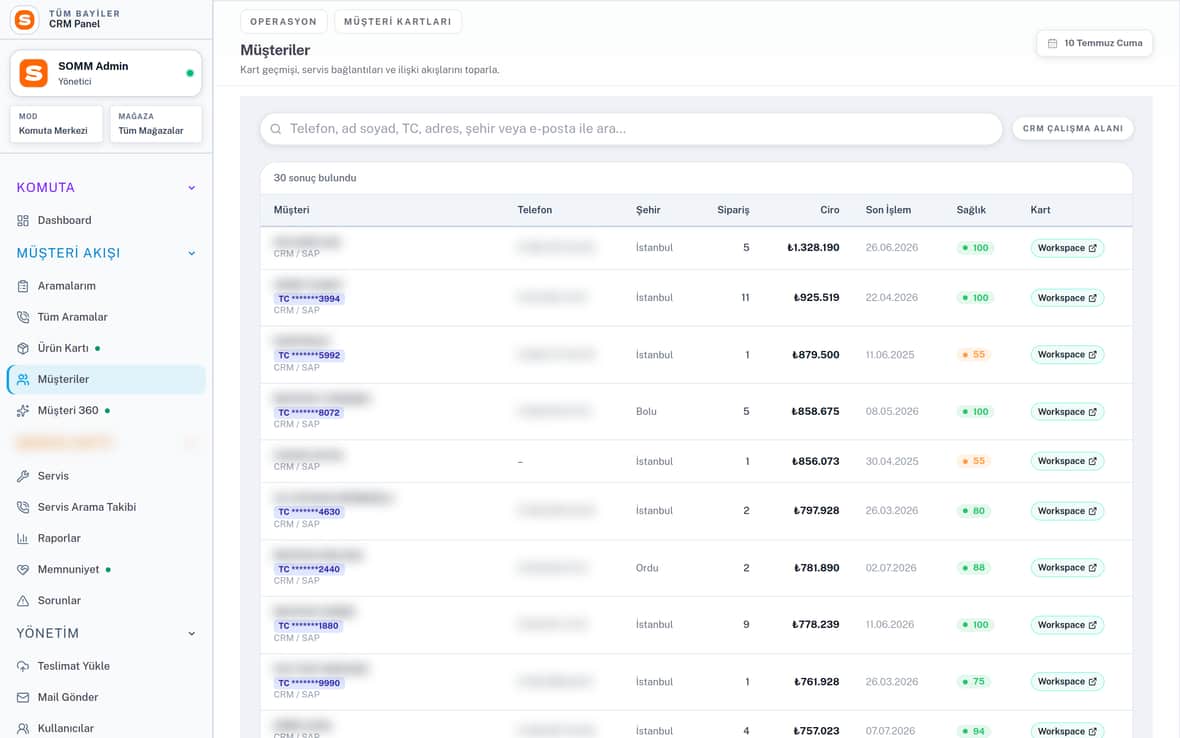Open Tüm Aramalar phone icon
Image resolution: width=1180 pixels, height=738 pixels.
[x=23, y=317]
